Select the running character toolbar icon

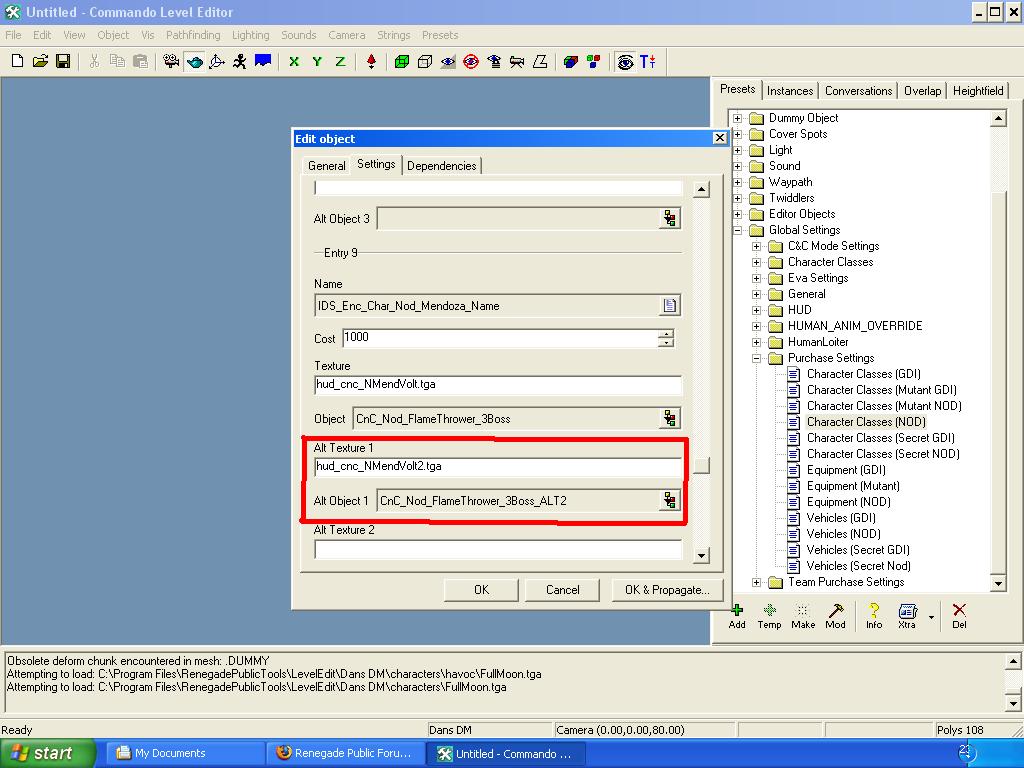pyautogui.click(x=240, y=62)
